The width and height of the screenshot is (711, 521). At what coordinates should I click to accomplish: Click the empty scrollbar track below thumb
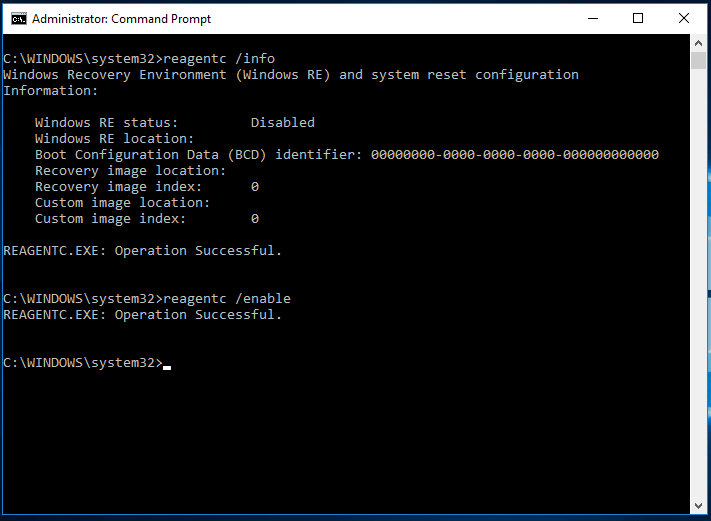click(699, 300)
